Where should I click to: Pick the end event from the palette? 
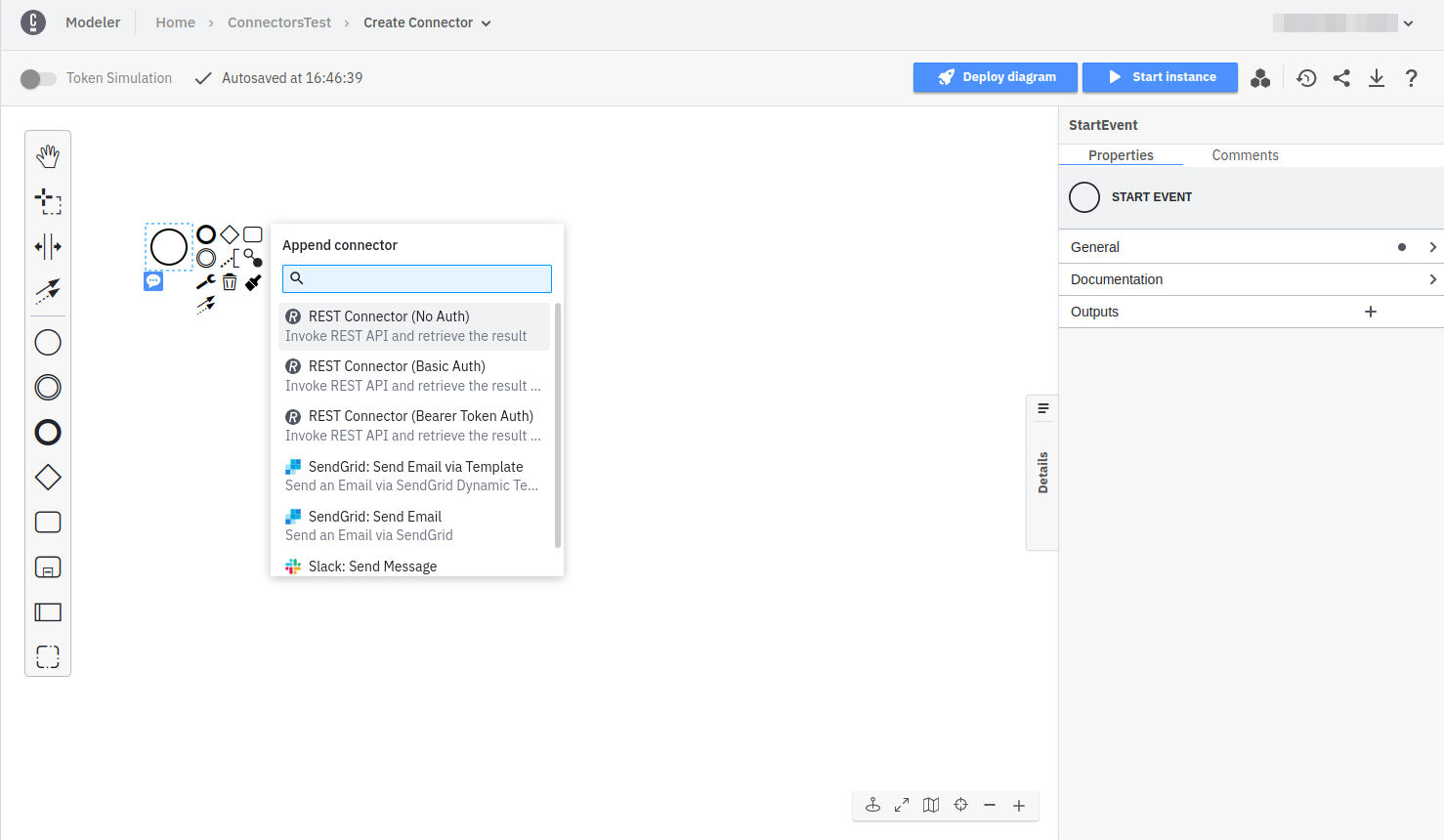point(48,433)
